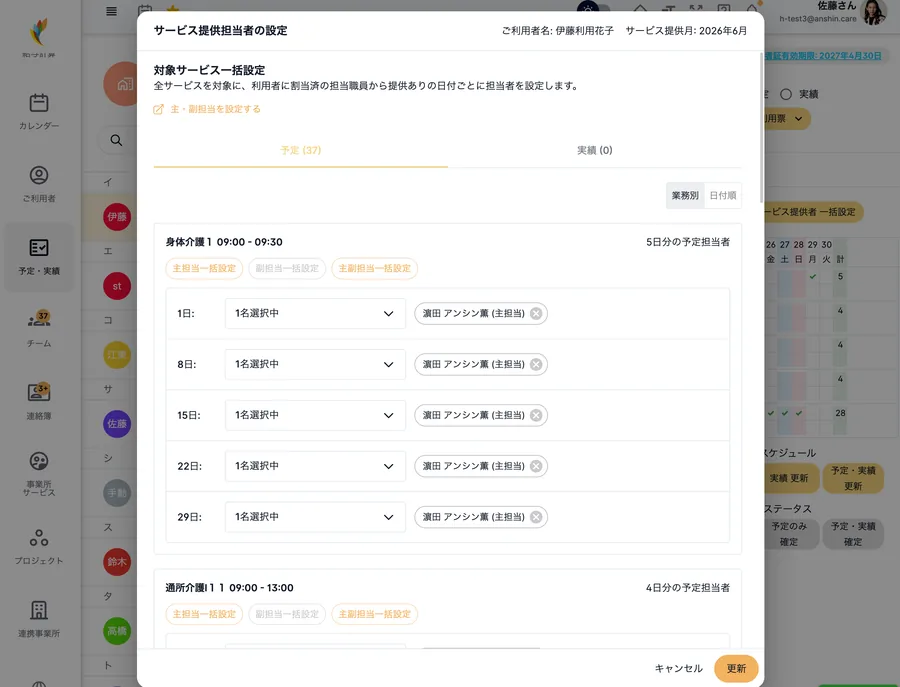Screen dimensions: 900x687
Task: Remove 濵田 アンシン薫 chip on 8日 row
Action: point(536,364)
